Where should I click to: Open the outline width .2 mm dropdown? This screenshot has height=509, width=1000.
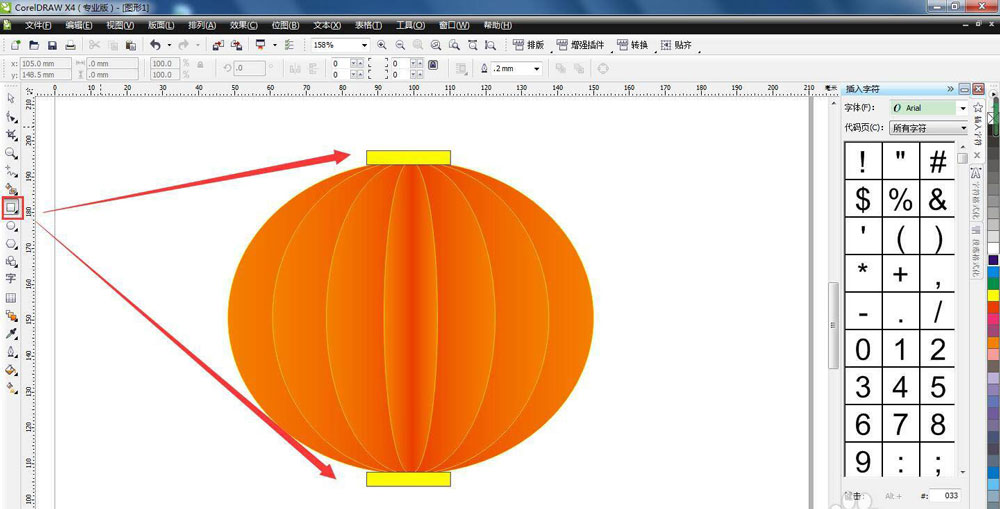pos(537,69)
